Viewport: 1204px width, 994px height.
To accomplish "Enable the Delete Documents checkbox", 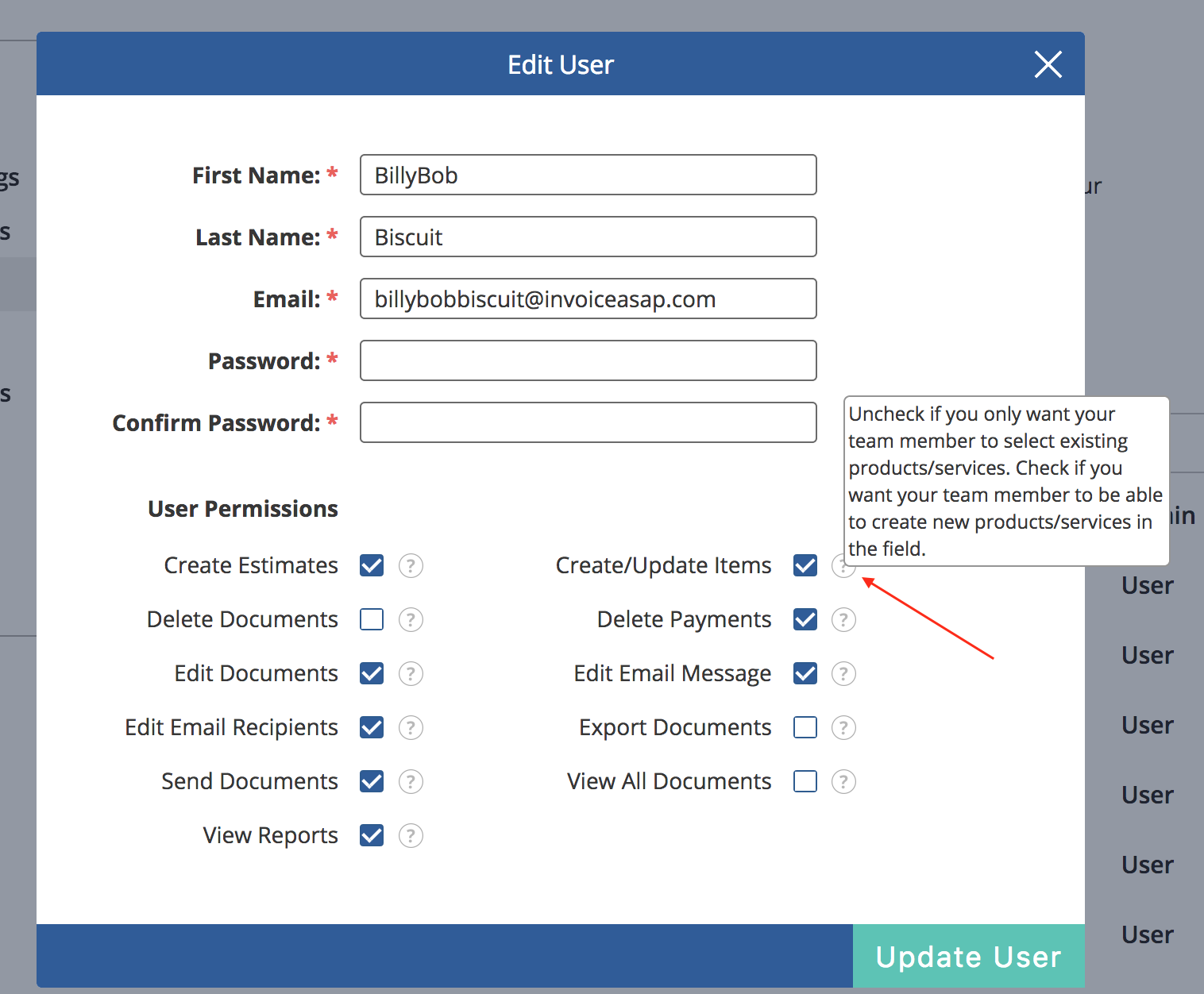I will point(372,619).
